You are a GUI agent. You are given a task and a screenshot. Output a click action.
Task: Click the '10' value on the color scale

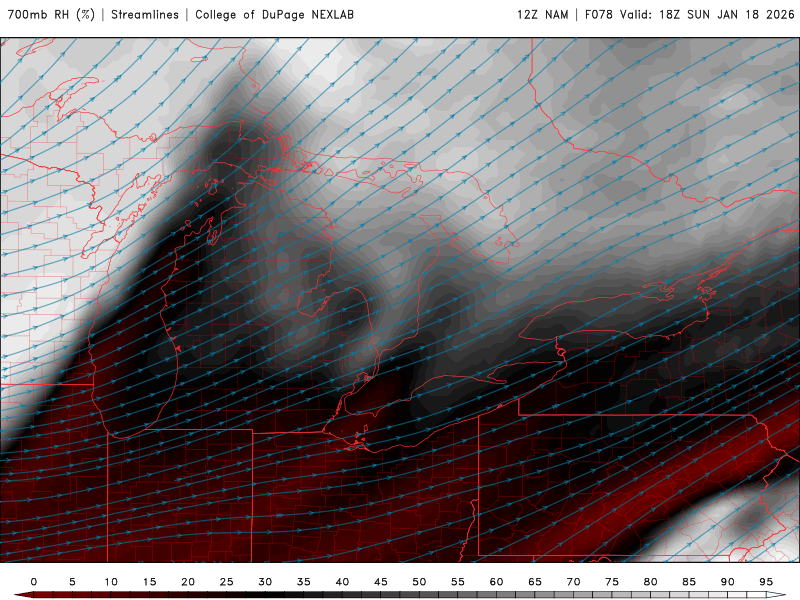[x=111, y=582]
